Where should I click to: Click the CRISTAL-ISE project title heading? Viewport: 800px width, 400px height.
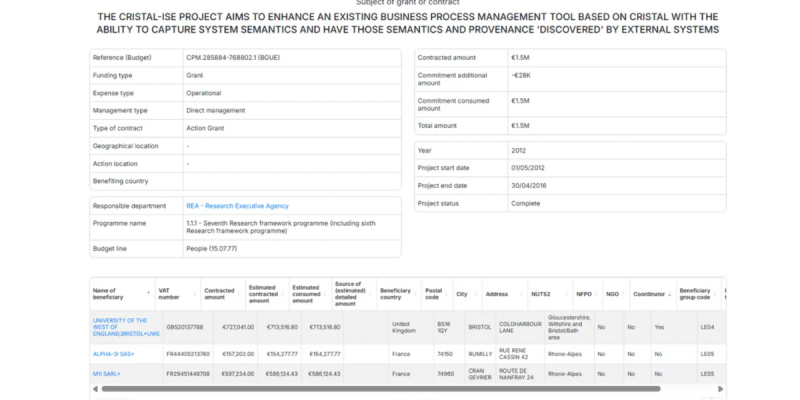click(x=408, y=23)
